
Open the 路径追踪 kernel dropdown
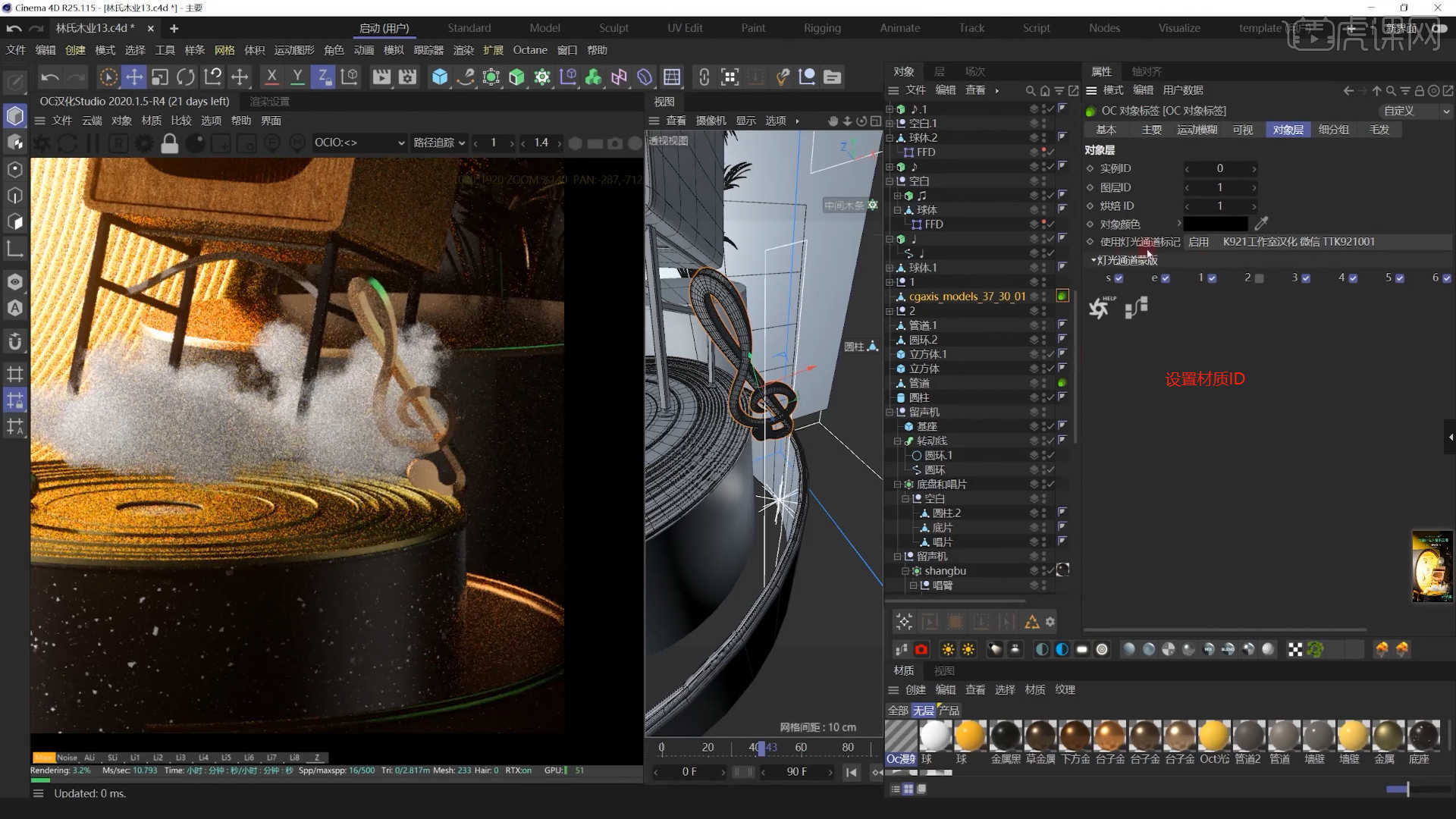coord(439,143)
